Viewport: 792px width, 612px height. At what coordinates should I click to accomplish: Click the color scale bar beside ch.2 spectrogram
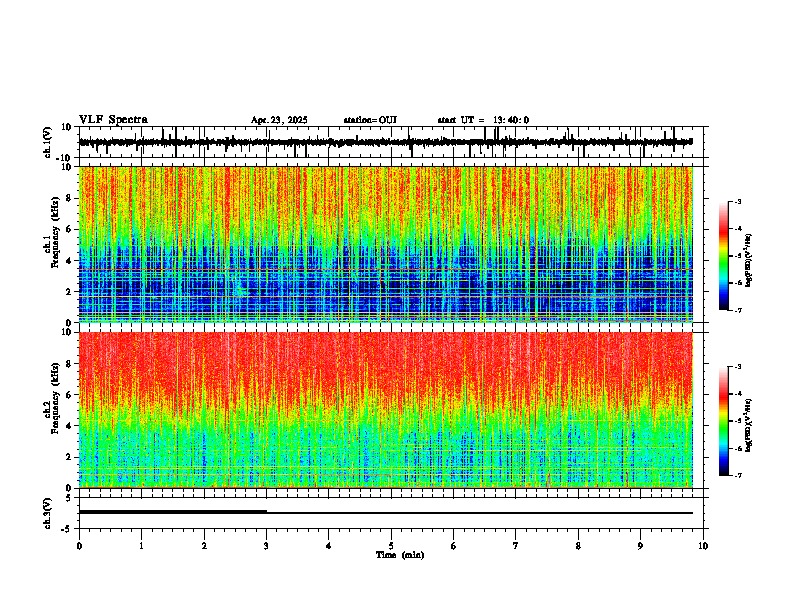pos(724,421)
